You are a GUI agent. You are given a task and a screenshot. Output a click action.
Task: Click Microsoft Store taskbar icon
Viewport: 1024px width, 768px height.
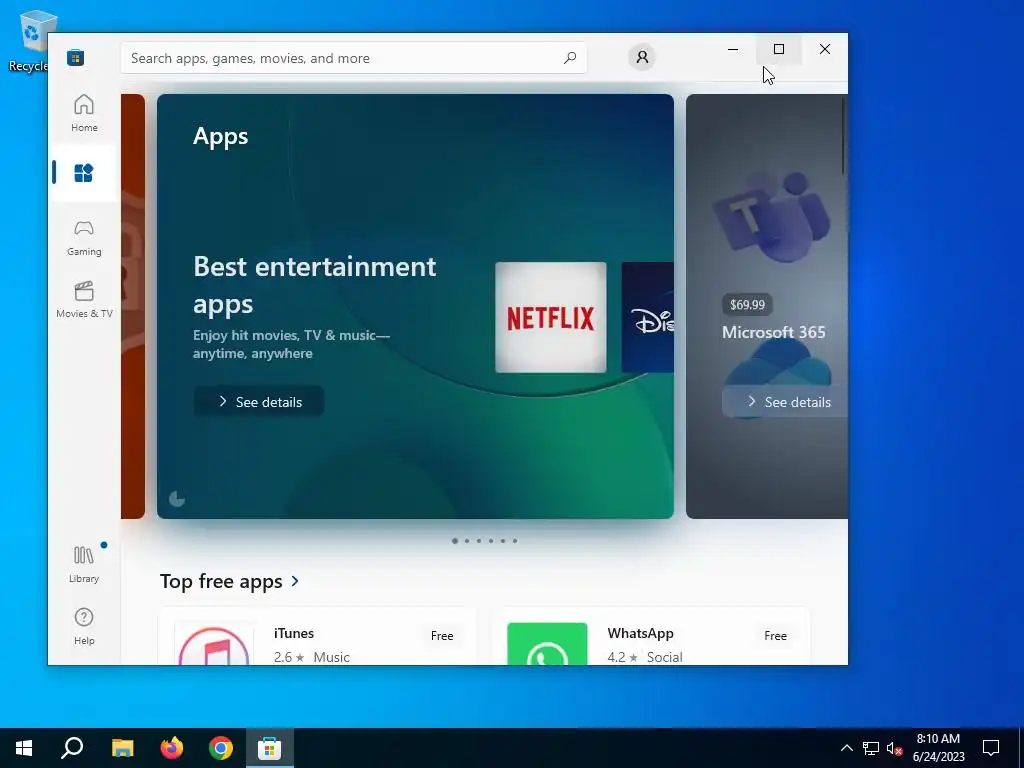(270, 748)
